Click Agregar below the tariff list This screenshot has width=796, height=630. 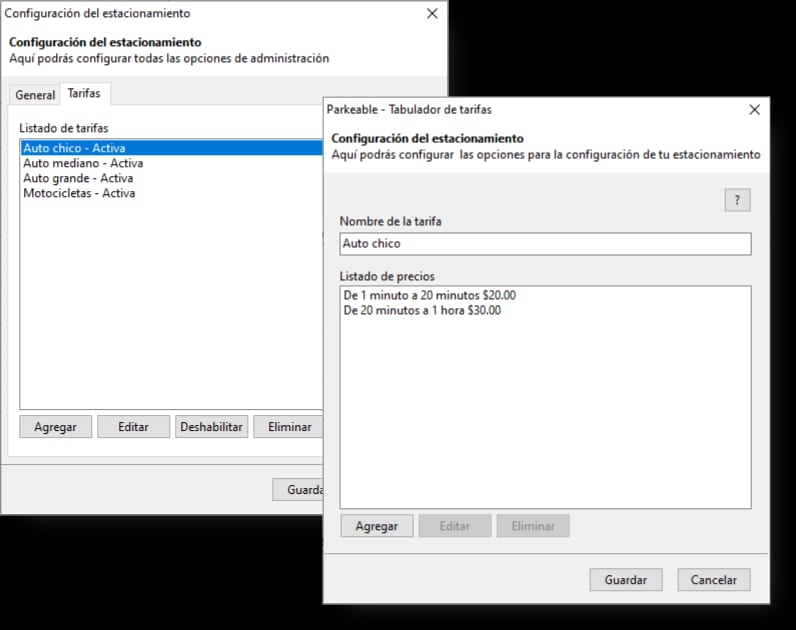[x=55, y=426]
